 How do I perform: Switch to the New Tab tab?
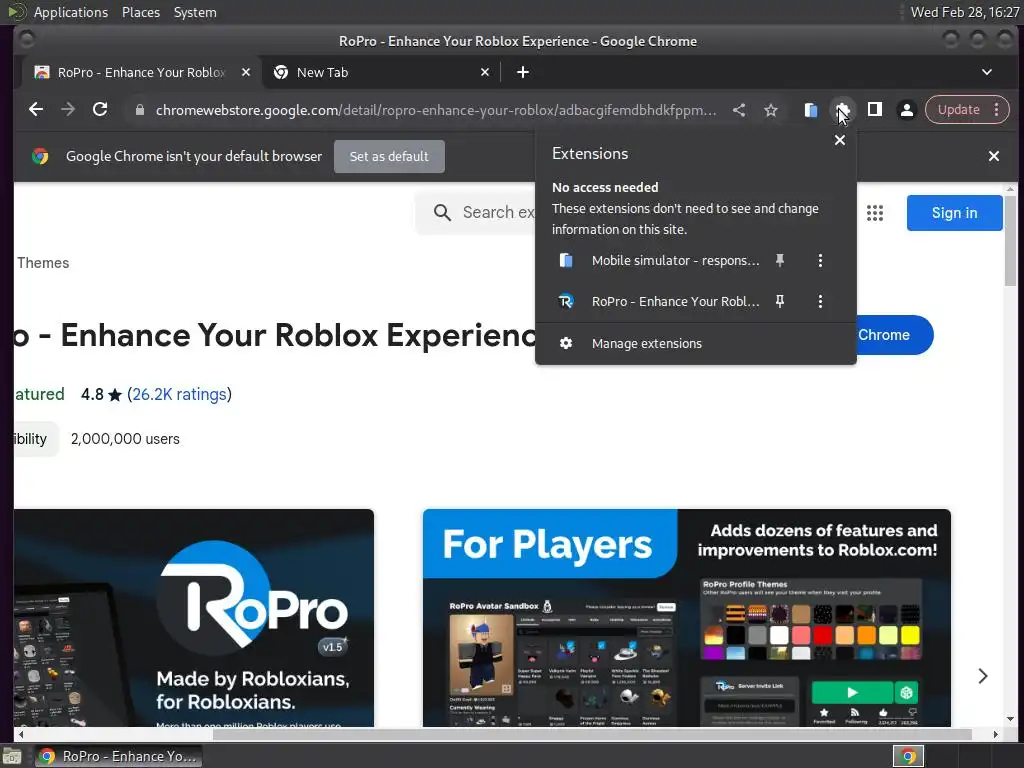tap(382, 72)
